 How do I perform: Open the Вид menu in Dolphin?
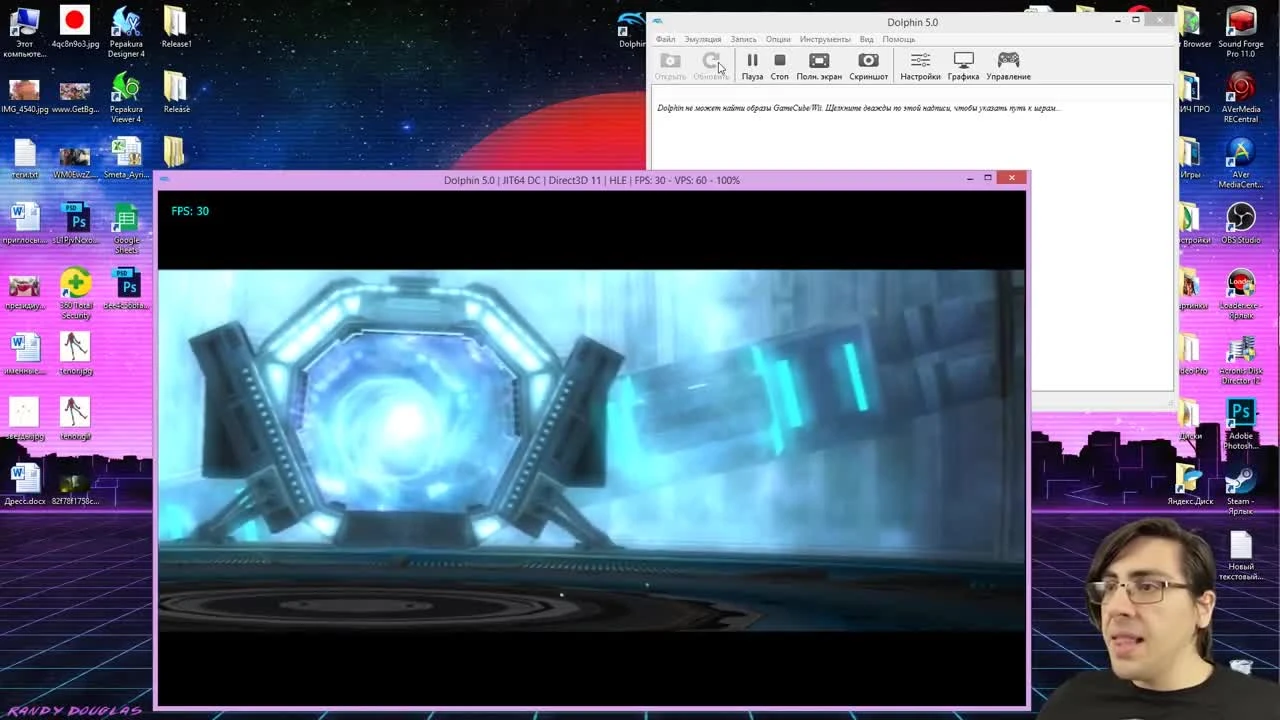point(866,40)
